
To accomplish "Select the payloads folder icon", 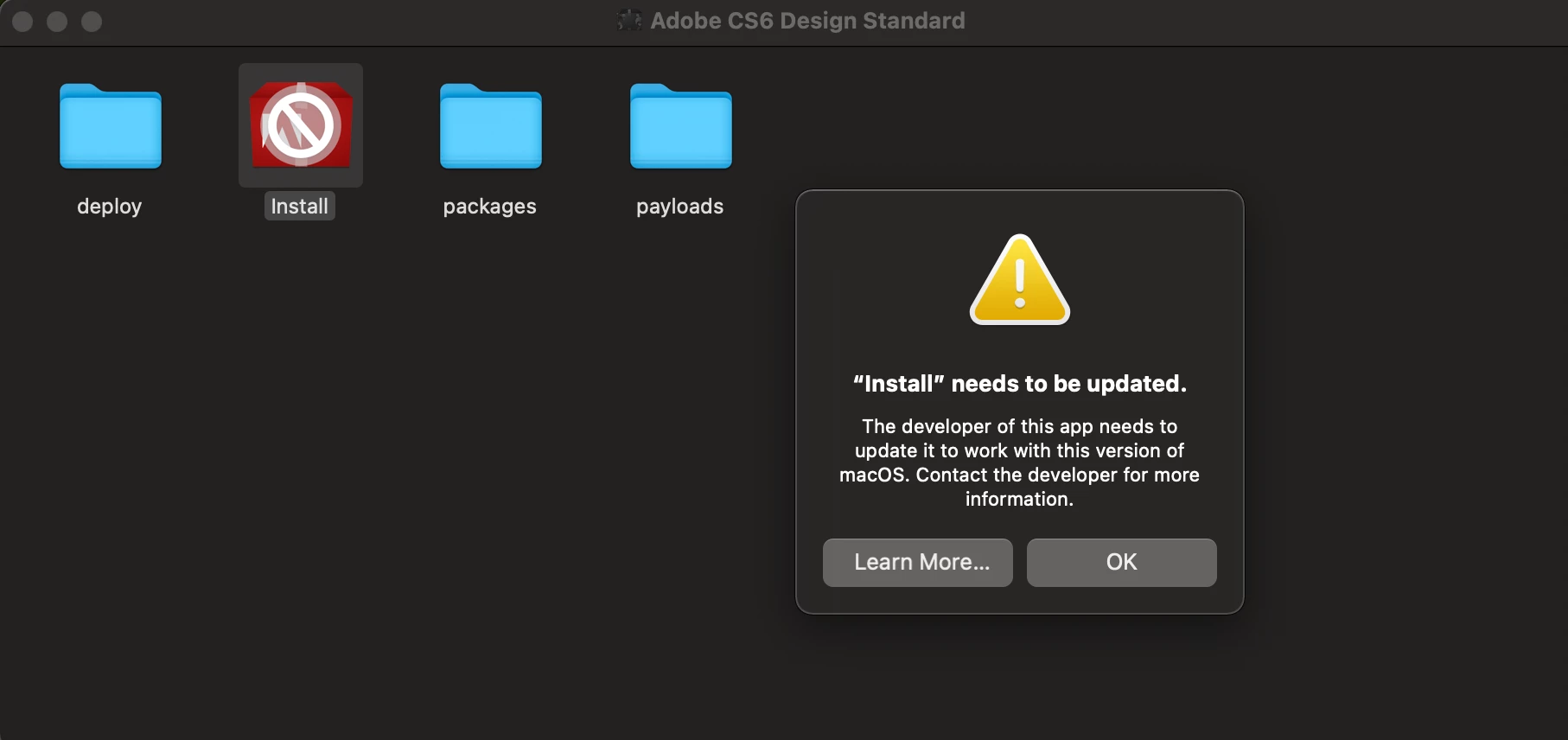I will [x=681, y=125].
